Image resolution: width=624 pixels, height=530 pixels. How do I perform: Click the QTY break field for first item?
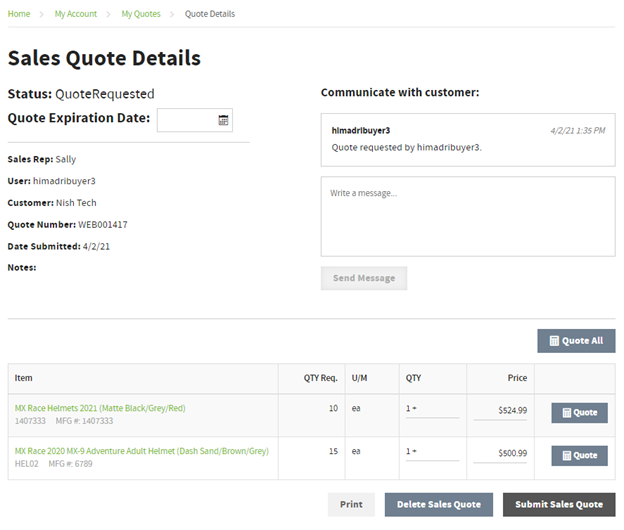coord(432,410)
